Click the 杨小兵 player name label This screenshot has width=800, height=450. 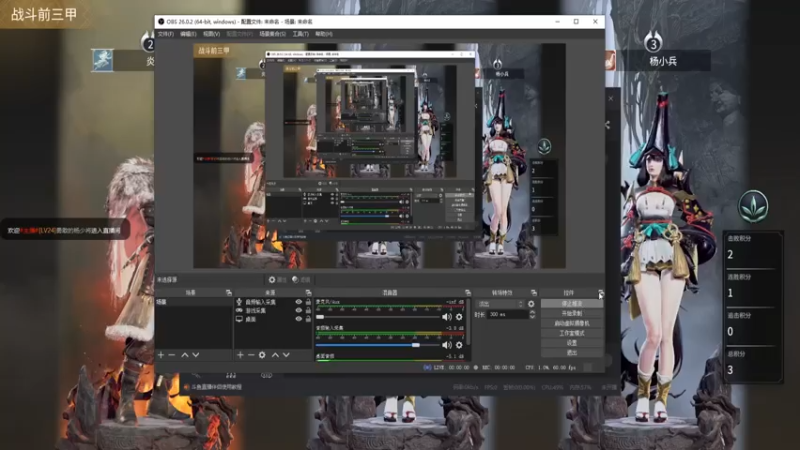(x=663, y=61)
